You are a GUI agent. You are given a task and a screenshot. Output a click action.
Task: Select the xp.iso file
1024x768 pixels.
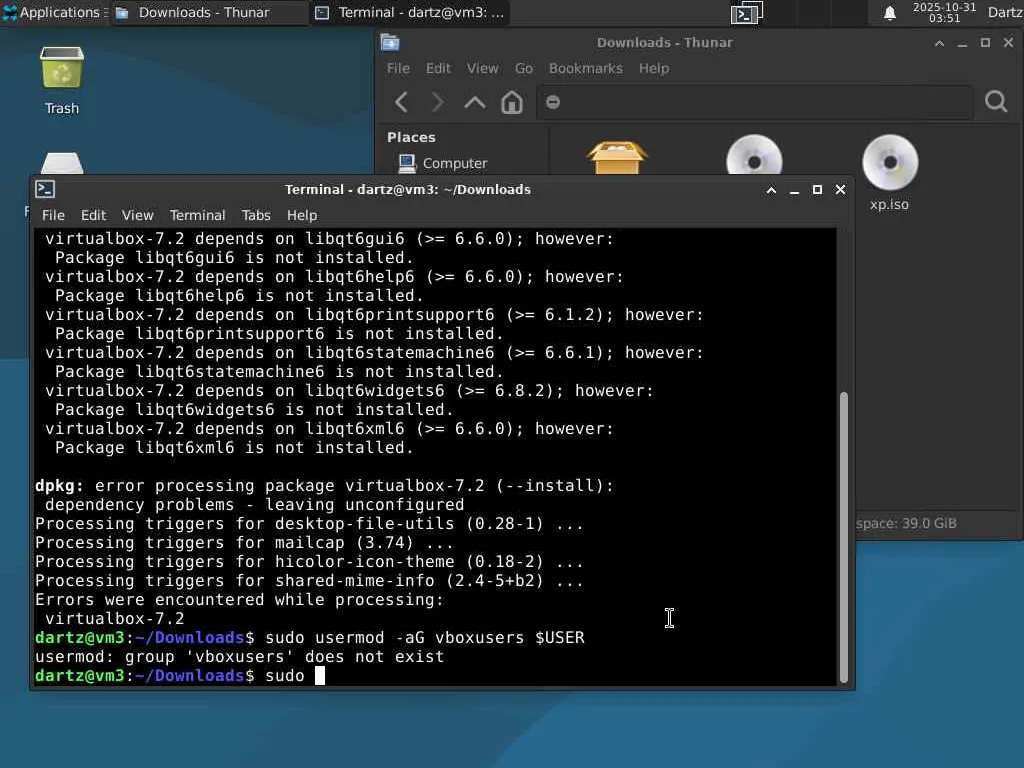[x=889, y=173]
